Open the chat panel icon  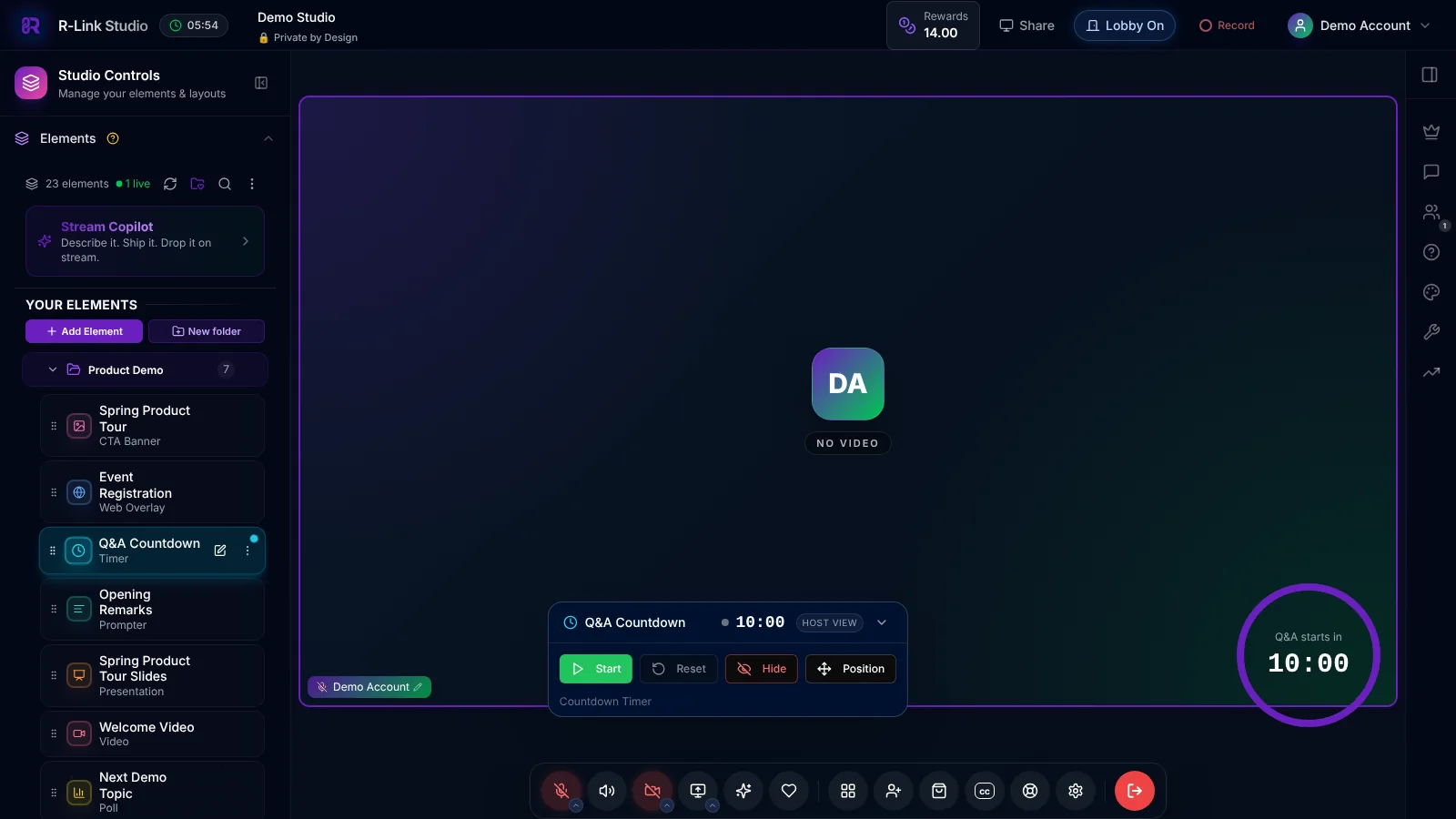(1431, 172)
